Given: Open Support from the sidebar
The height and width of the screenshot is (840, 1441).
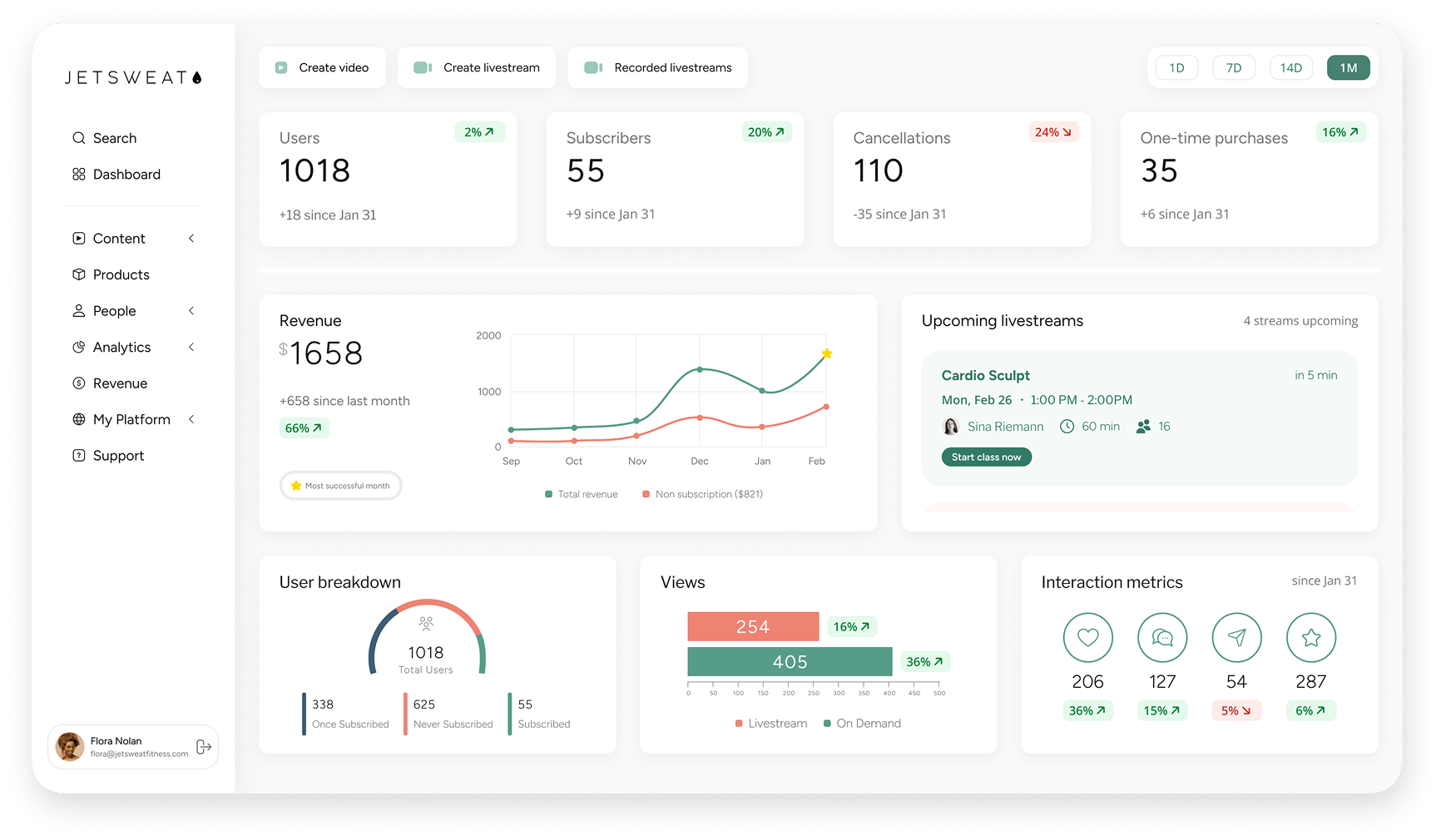Looking at the screenshot, I should click(x=117, y=456).
